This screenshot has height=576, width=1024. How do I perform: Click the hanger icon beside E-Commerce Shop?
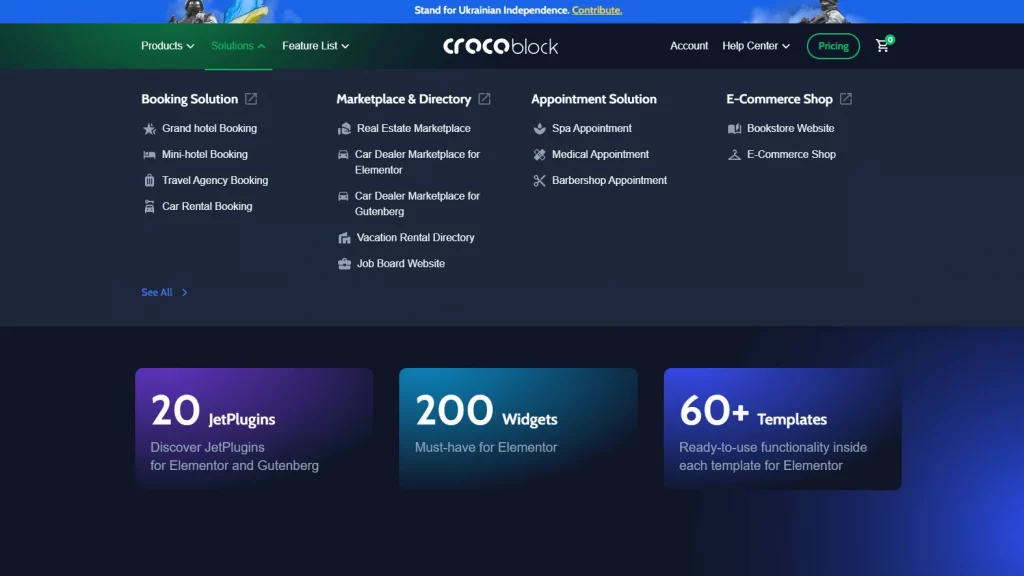[x=735, y=155]
